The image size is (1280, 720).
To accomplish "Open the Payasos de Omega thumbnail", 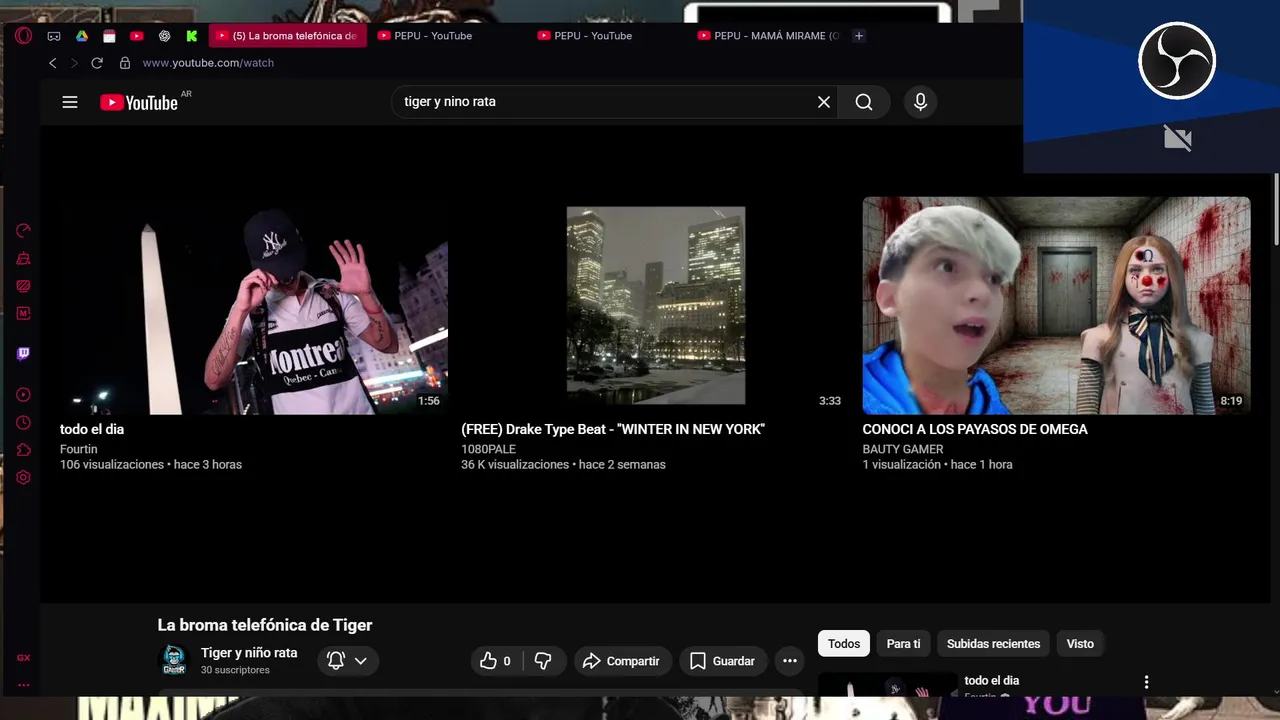I will coord(1056,305).
